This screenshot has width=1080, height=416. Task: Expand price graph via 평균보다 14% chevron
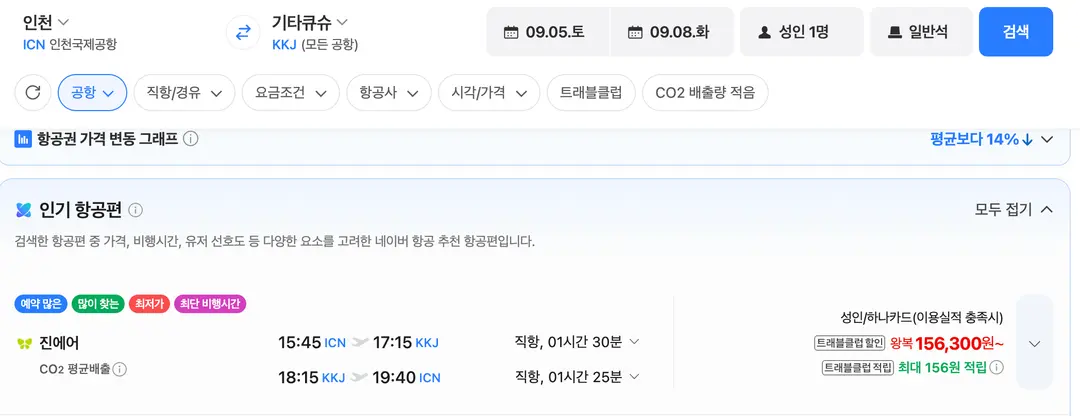pos(1047,139)
